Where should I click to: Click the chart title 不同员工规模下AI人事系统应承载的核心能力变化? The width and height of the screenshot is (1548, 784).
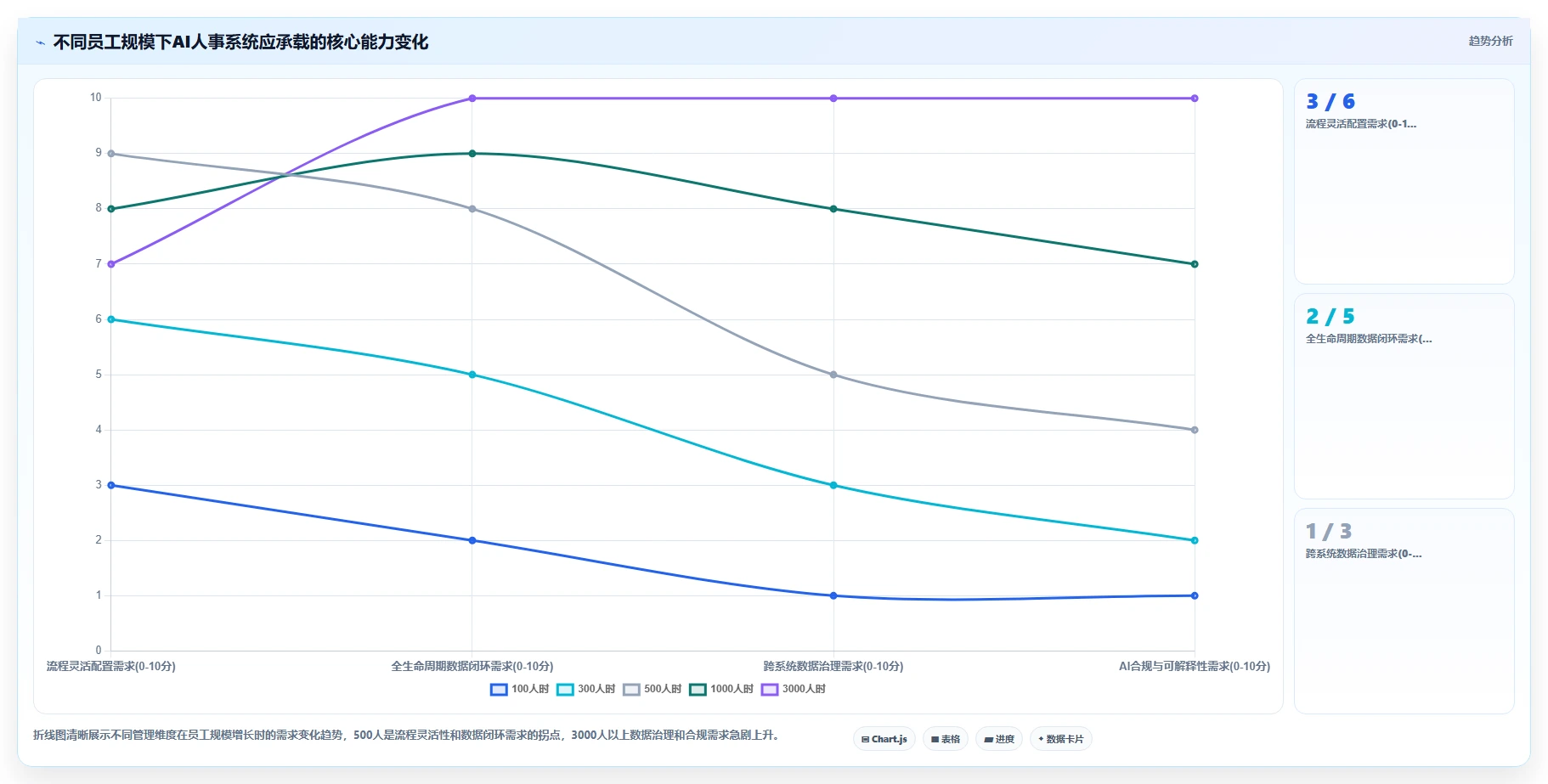(240, 42)
